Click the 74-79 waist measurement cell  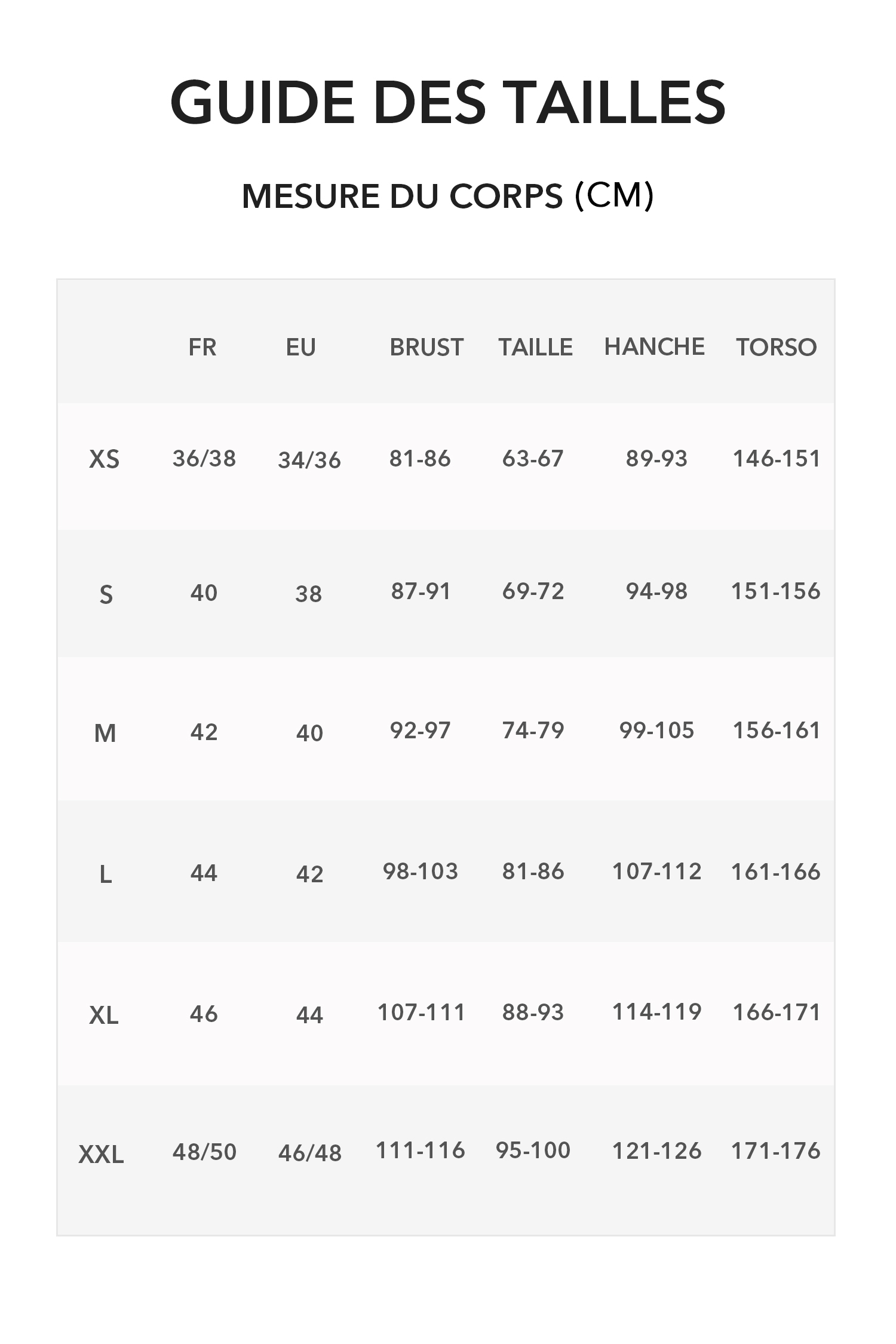click(x=533, y=731)
